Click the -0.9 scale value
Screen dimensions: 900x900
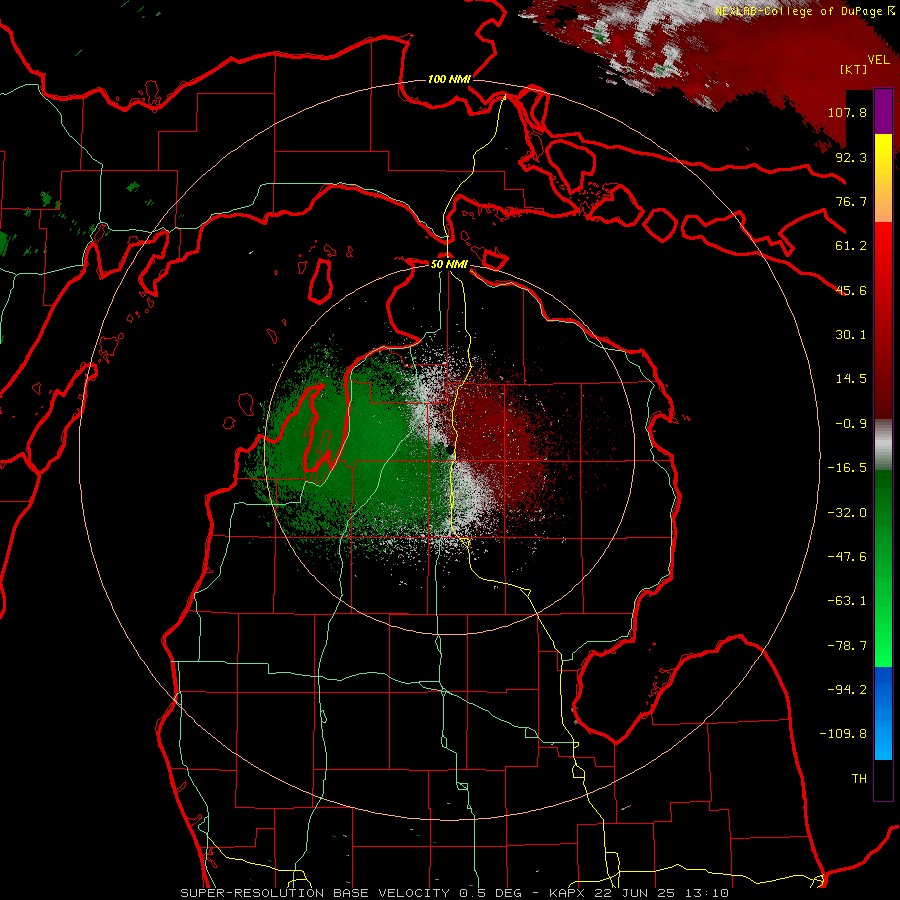pos(851,424)
